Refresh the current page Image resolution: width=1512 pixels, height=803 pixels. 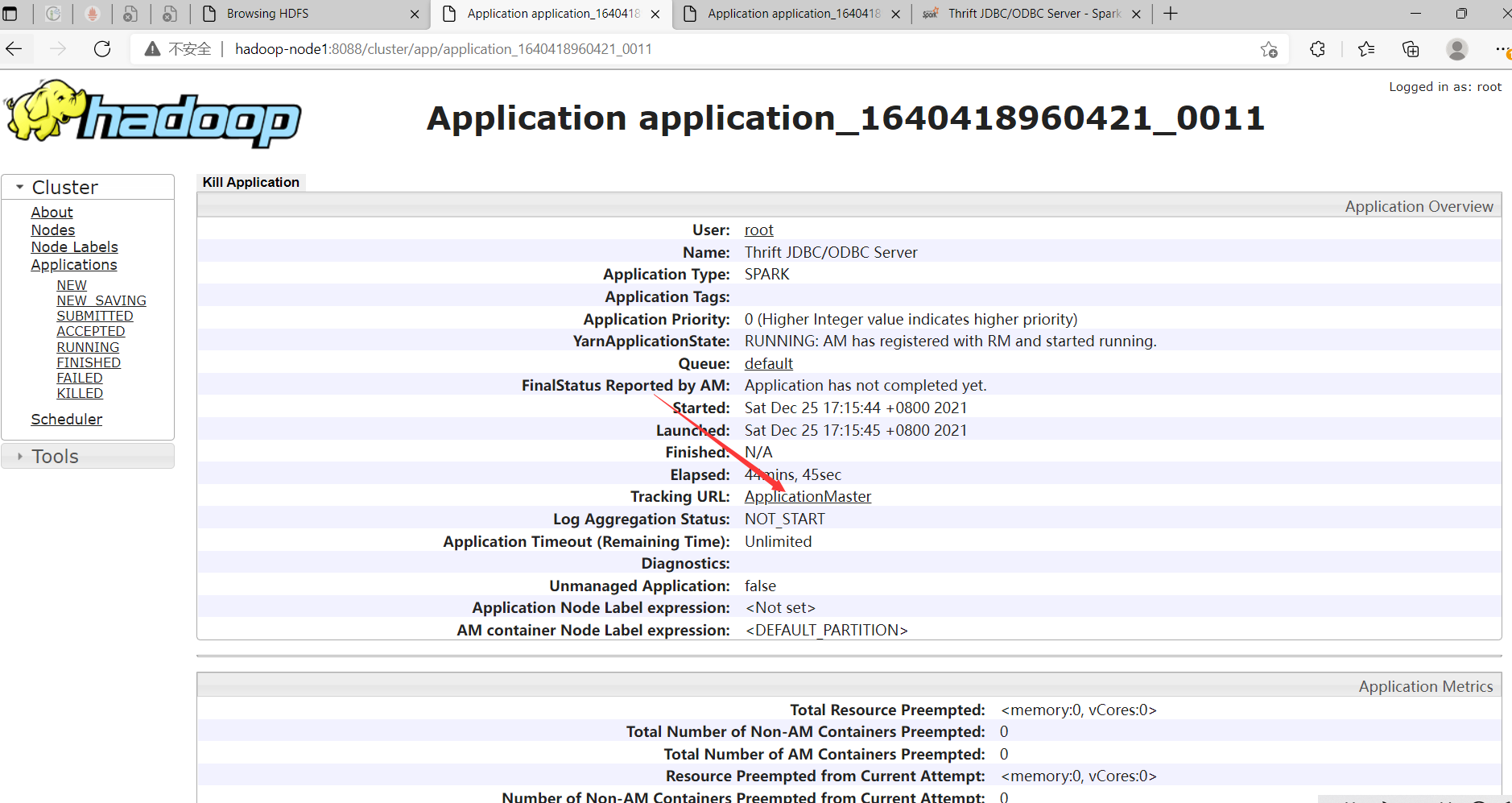(x=102, y=49)
